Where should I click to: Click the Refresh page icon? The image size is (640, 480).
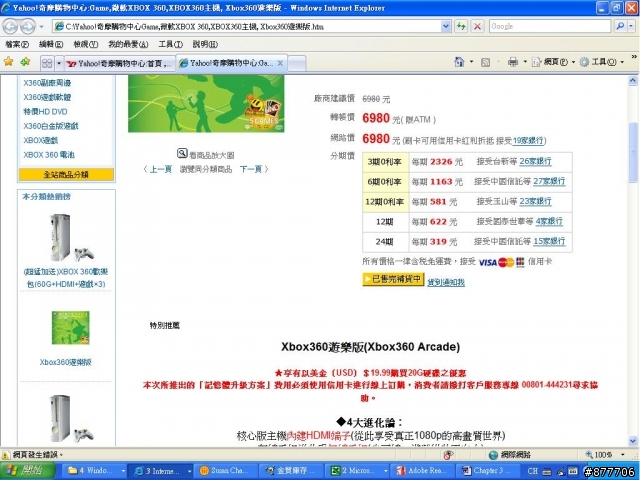pos(461,27)
